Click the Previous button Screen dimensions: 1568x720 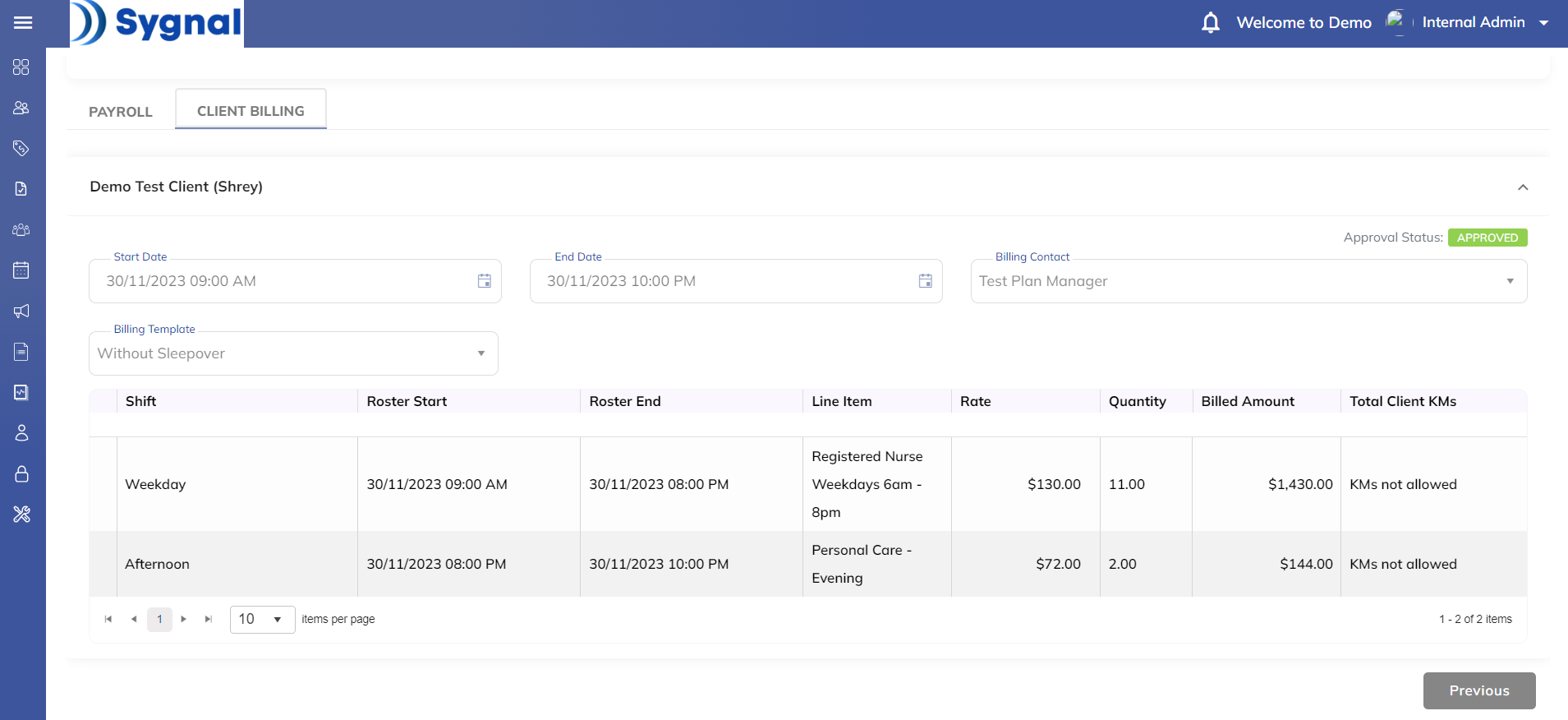(x=1478, y=690)
